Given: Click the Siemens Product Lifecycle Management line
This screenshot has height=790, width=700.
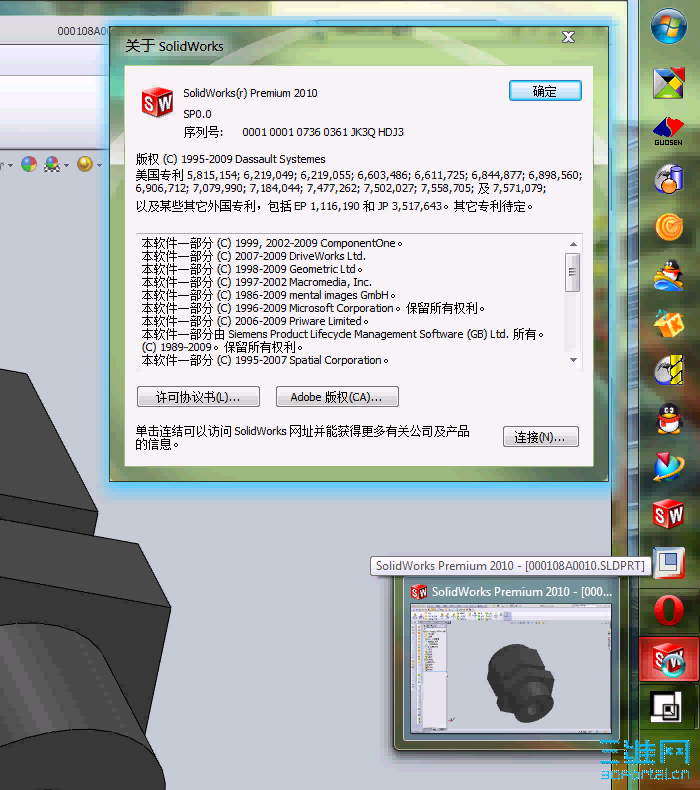Looking at the screenshot, I should coord(343,335).
